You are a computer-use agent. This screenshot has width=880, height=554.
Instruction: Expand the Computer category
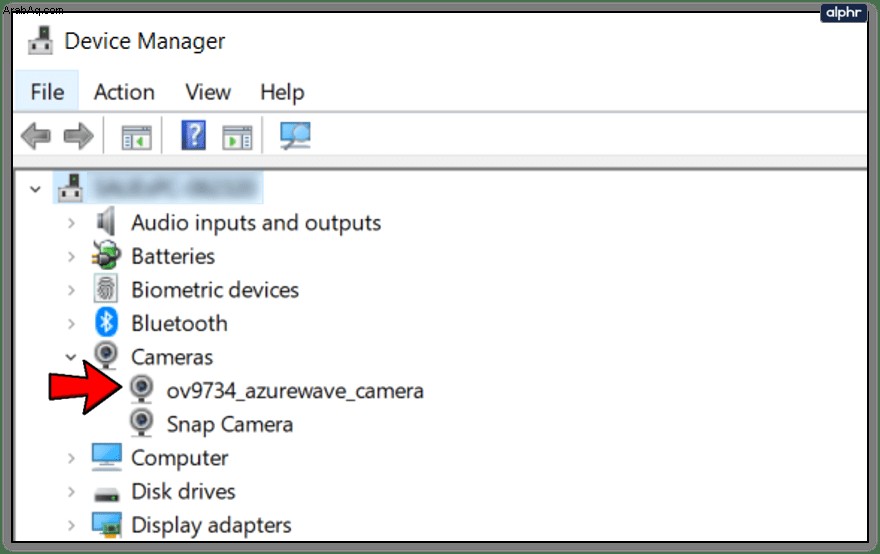71,458
